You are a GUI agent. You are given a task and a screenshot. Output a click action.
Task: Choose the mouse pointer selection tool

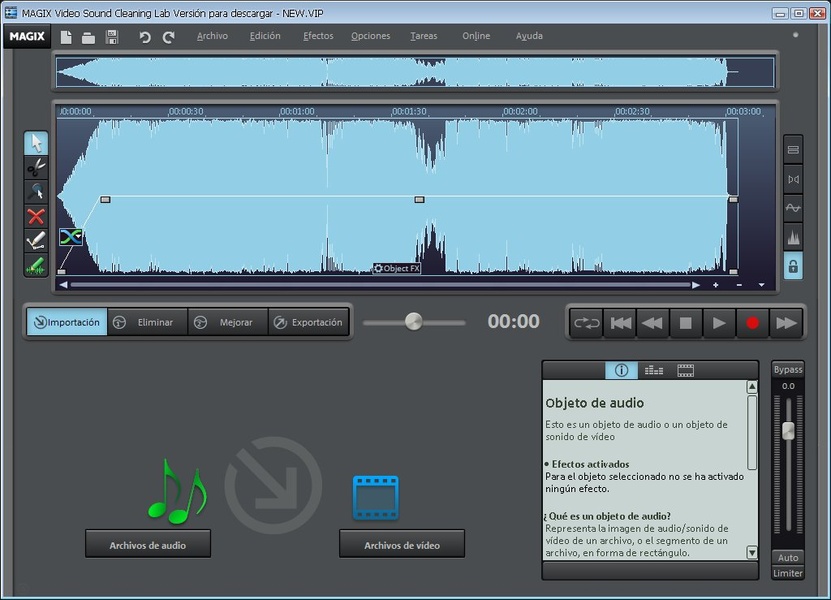click(36, 143)
